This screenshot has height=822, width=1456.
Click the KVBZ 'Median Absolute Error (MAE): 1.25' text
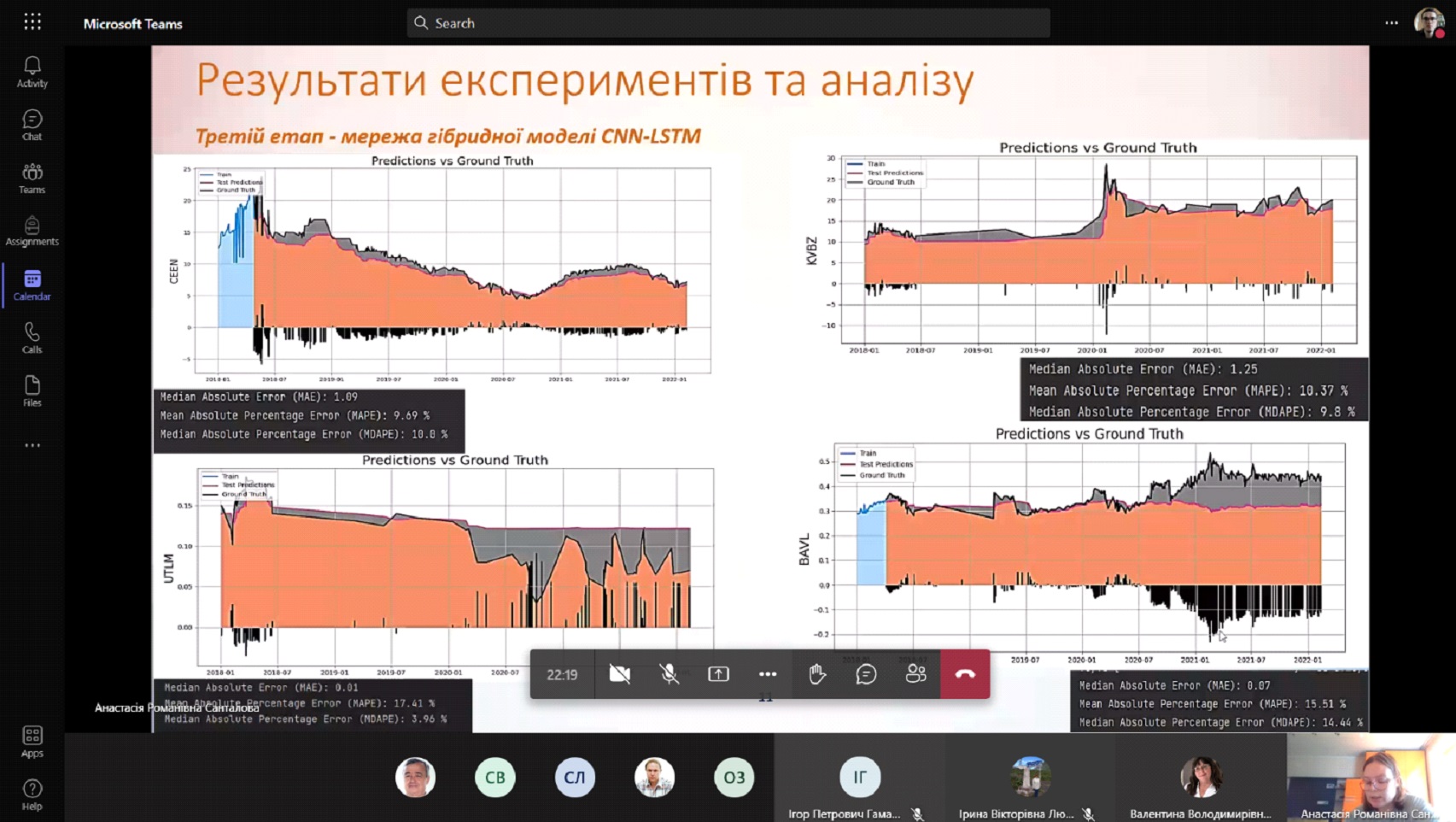click(1143, 369)
